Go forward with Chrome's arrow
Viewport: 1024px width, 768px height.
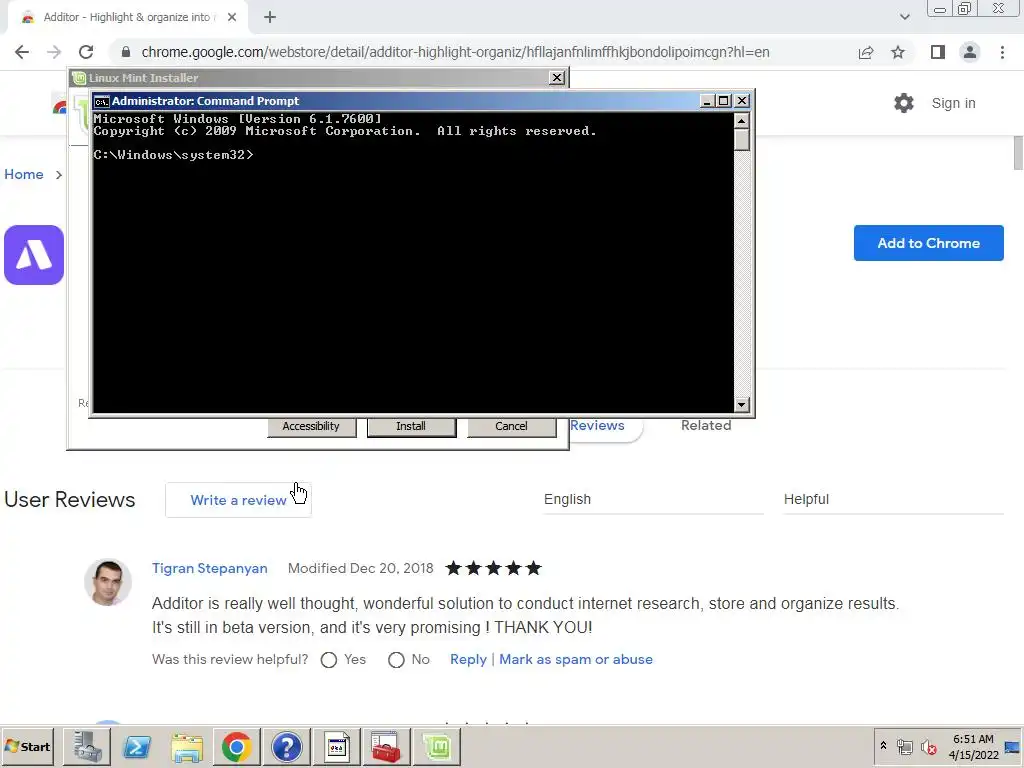tap(54, 52)
